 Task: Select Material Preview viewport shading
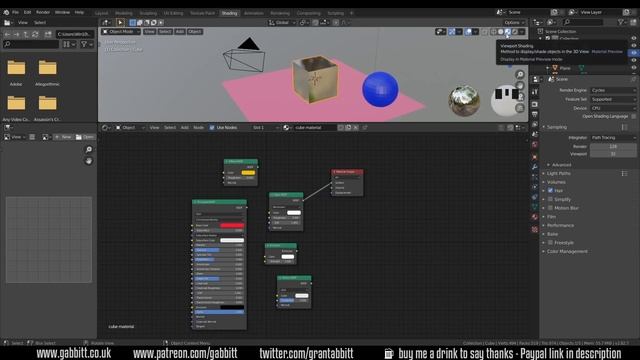pyautogui.click(x=507, y=32)
